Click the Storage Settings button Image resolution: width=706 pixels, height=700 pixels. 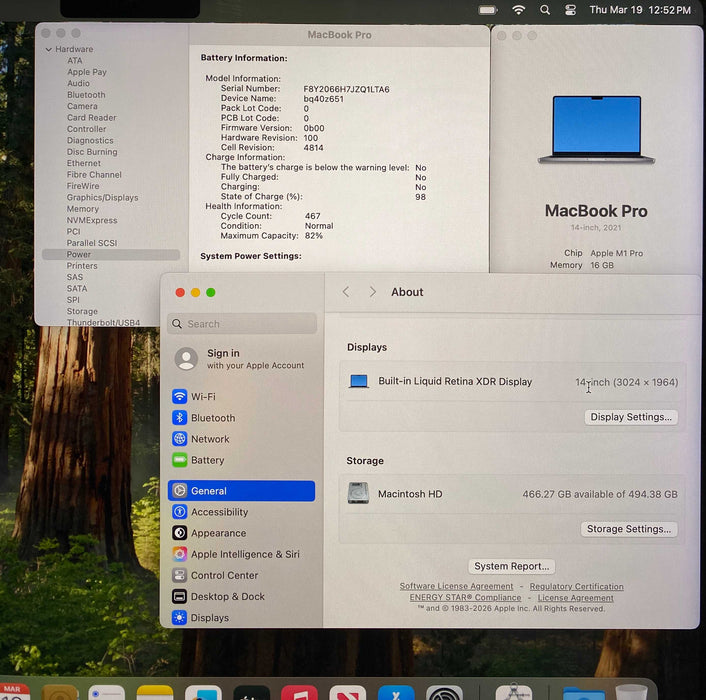pos(629,528)
